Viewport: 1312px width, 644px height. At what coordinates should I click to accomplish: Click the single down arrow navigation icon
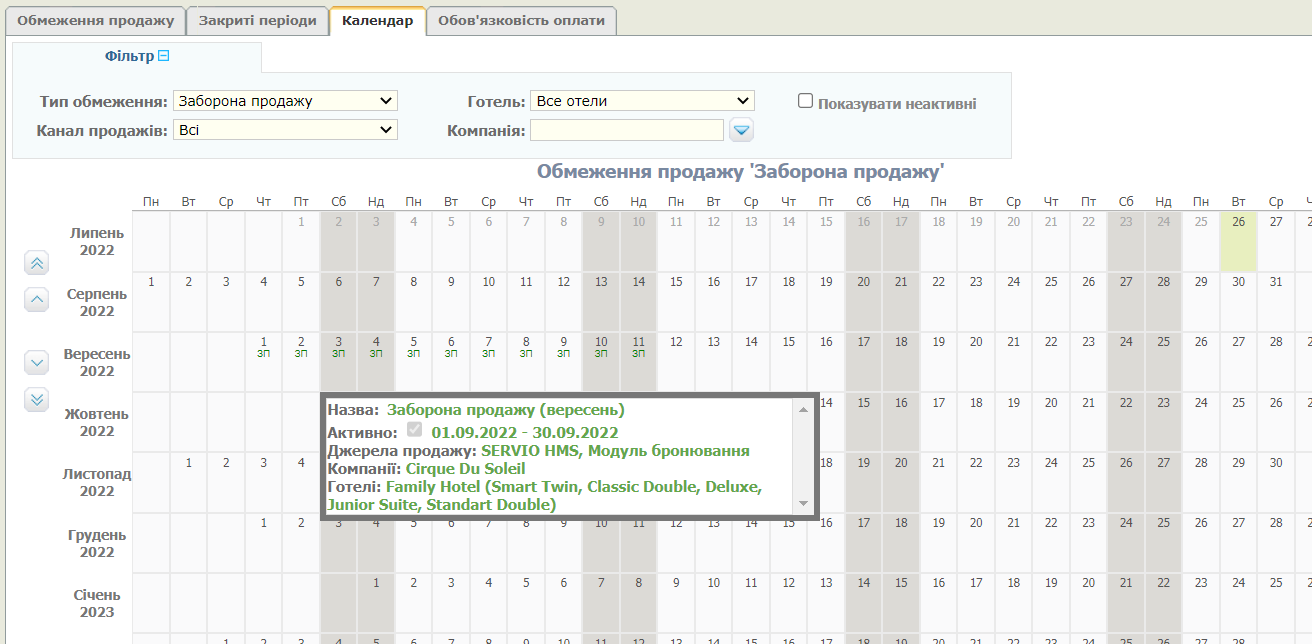[37, 362]
